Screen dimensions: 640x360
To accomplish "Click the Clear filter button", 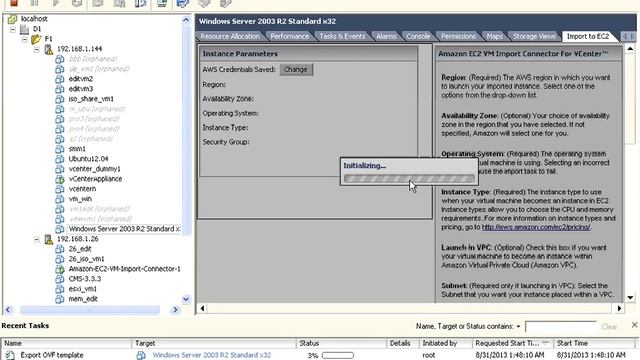I will (x=609, y=327).
